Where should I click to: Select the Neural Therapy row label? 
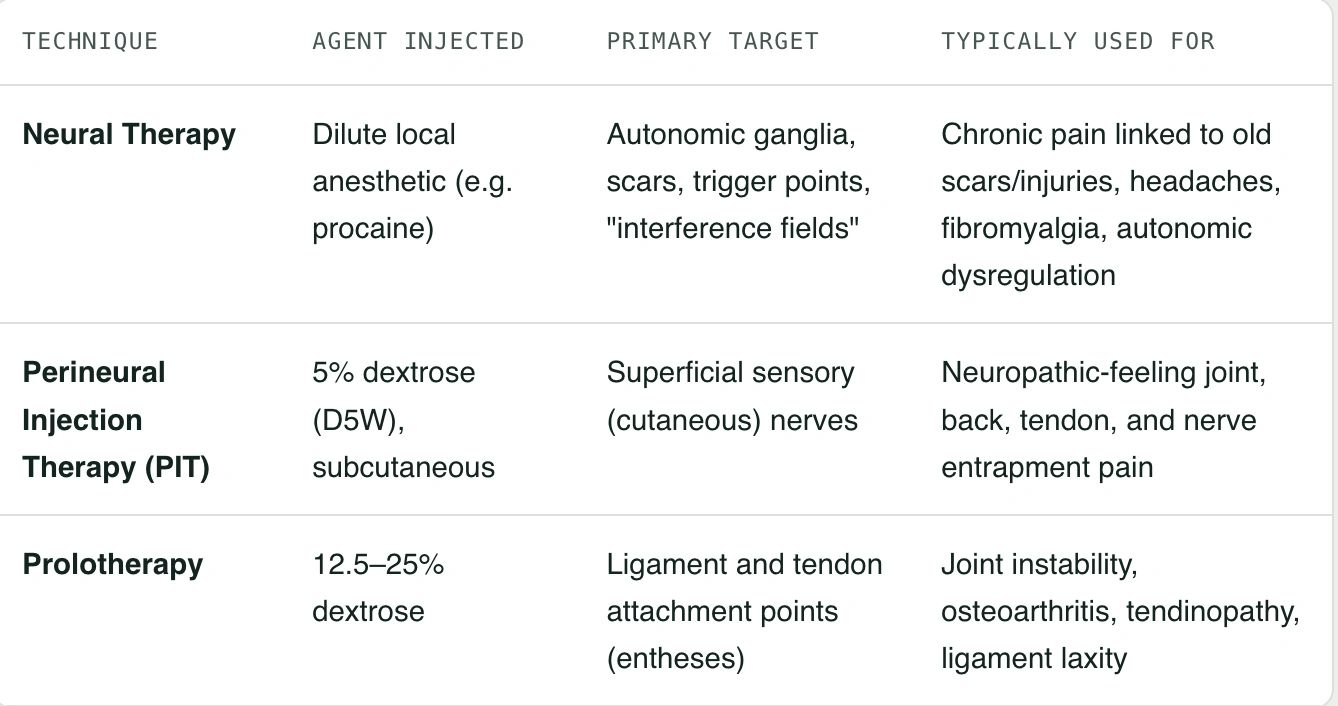coord(129,134)
